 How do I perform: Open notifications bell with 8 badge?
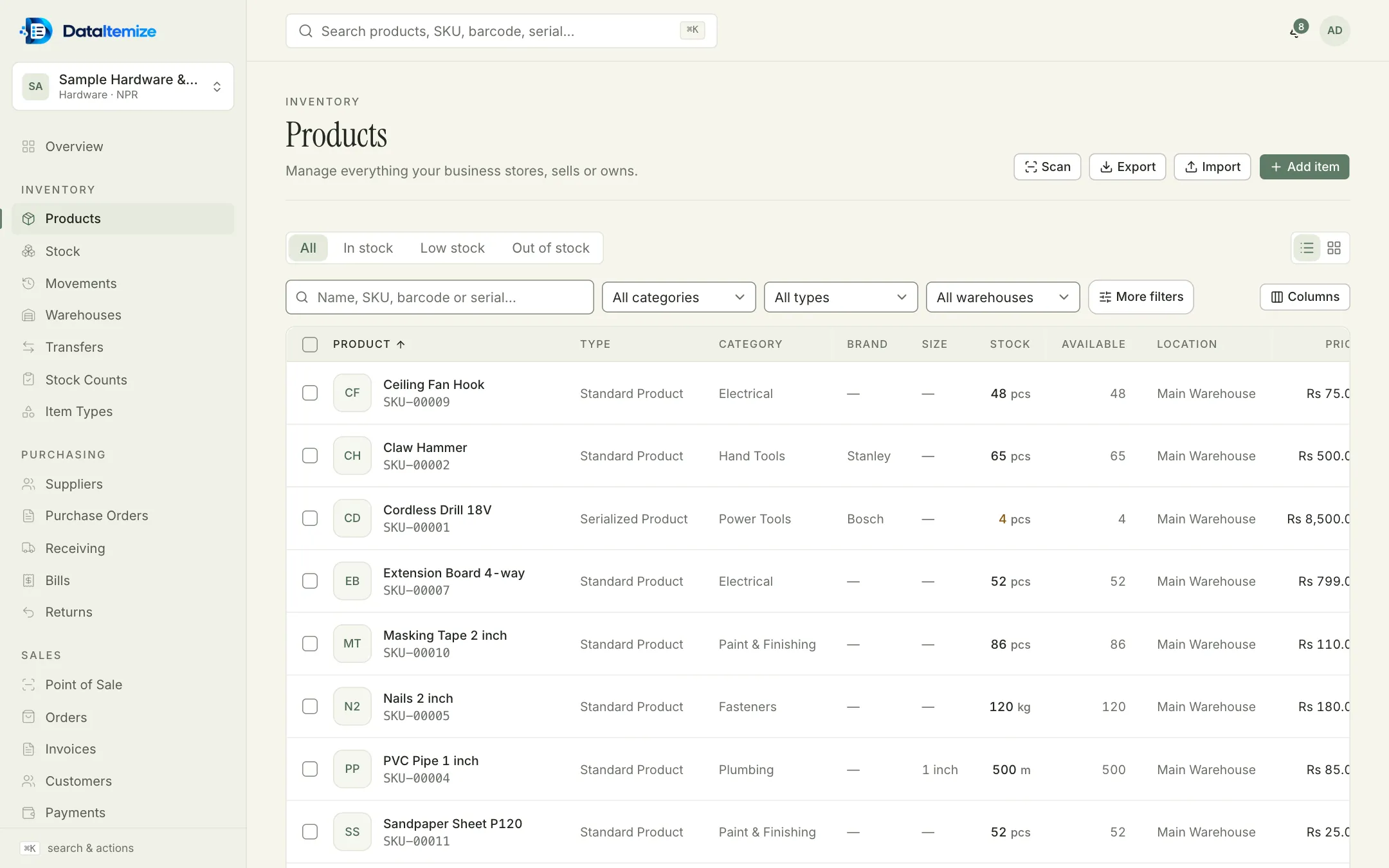(x=1297, y=30)
